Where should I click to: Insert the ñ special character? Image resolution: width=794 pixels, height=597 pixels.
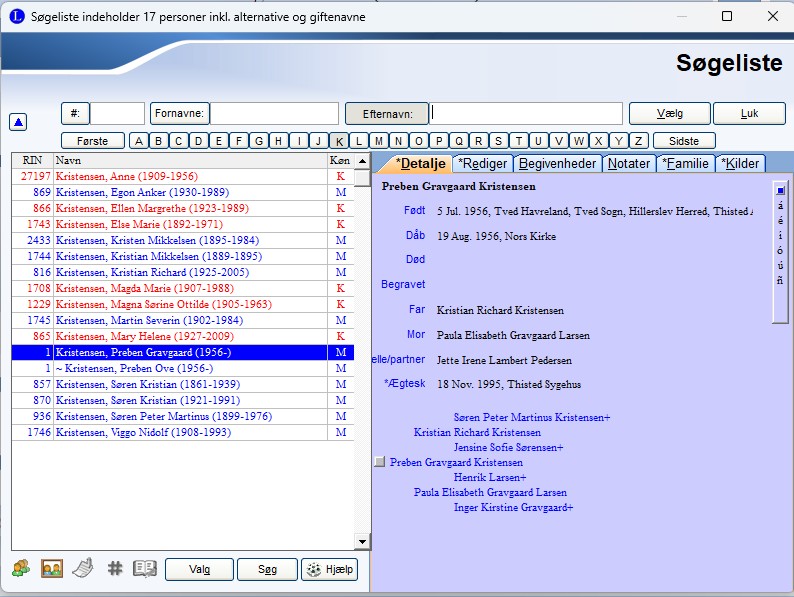(x=780, y=280)
